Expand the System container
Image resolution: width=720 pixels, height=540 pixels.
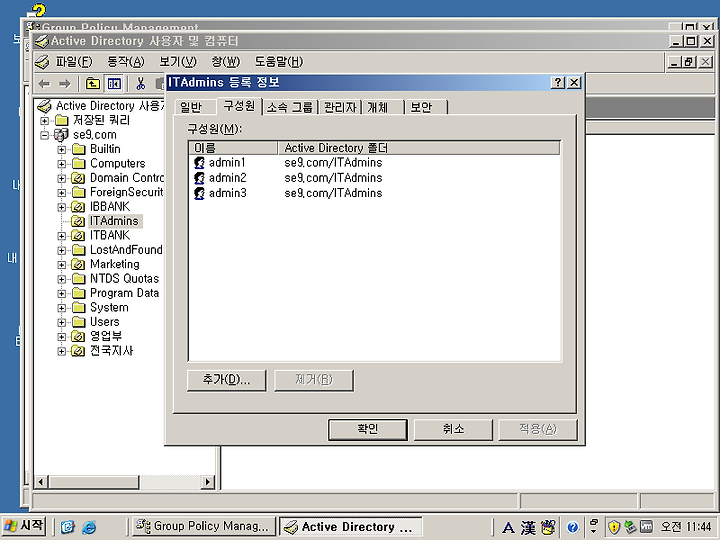click(x=62, y=308)
